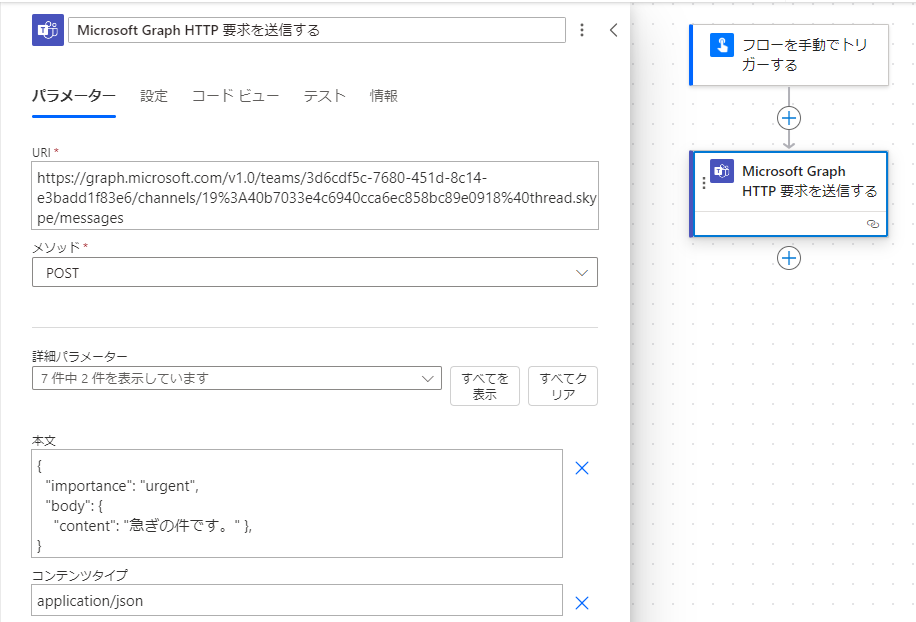Remove the 本文 parameter with its X

tap(582, 468)
